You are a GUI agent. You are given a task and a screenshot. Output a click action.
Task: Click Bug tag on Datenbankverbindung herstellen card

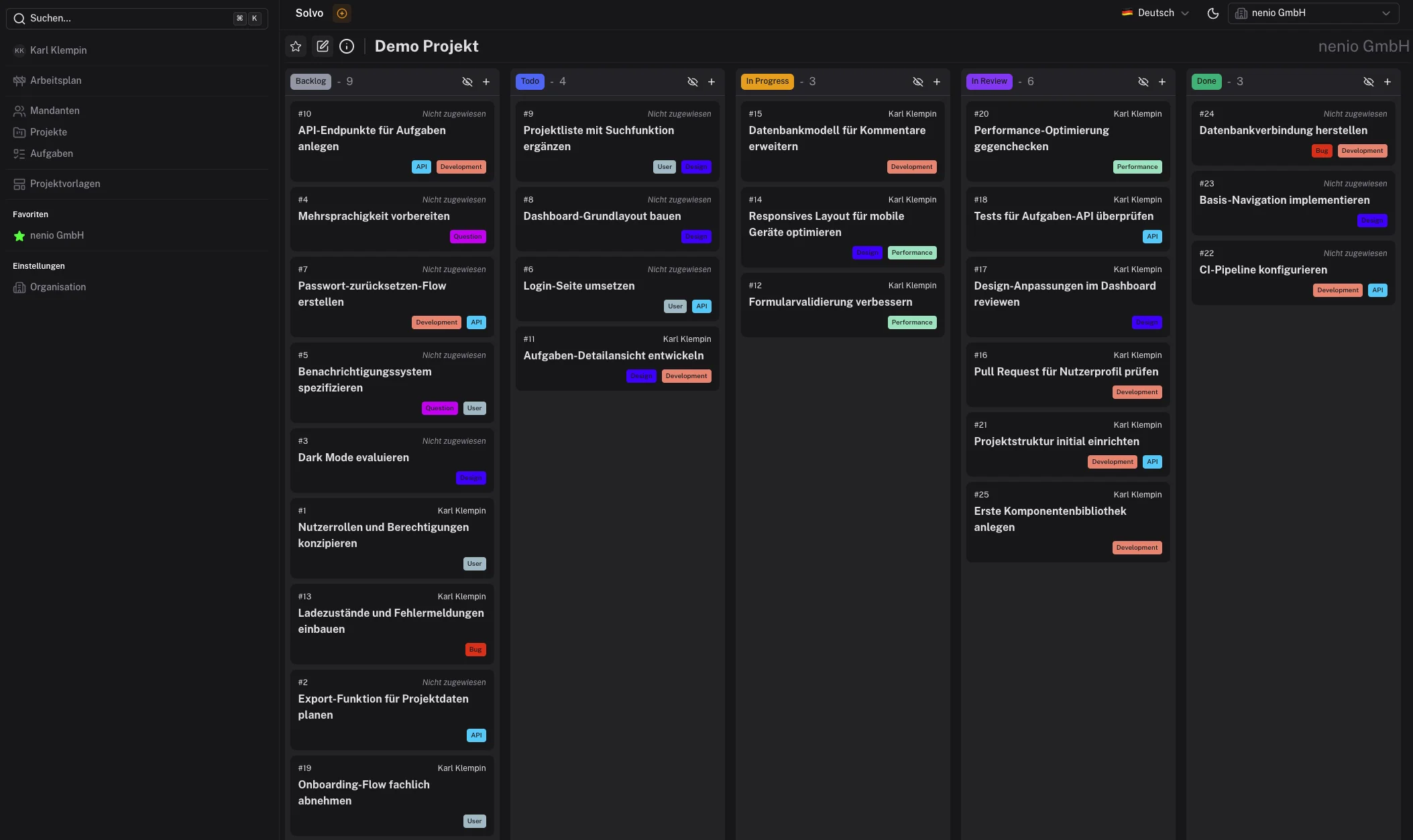[x=1322, y=151]
